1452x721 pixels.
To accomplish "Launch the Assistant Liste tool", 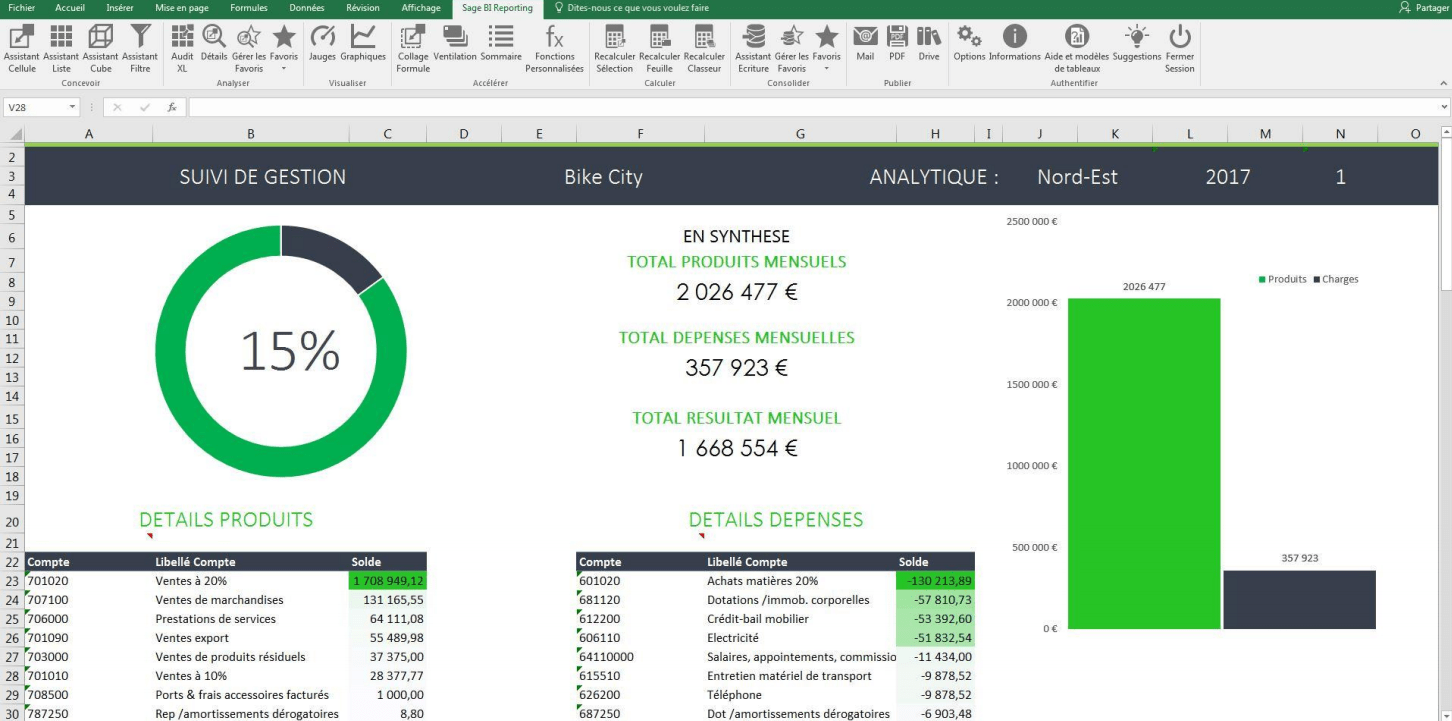I will (x=61, y=48).
